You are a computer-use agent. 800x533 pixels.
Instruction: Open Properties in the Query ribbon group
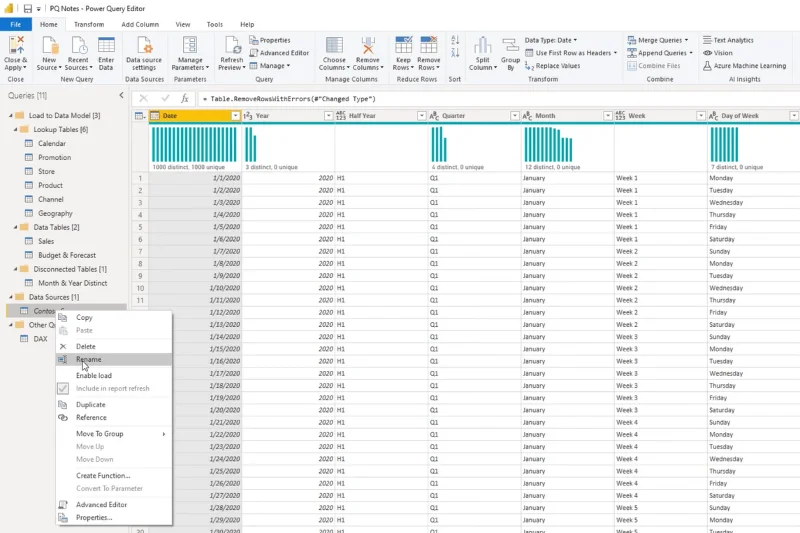click(x=270, y=40)
